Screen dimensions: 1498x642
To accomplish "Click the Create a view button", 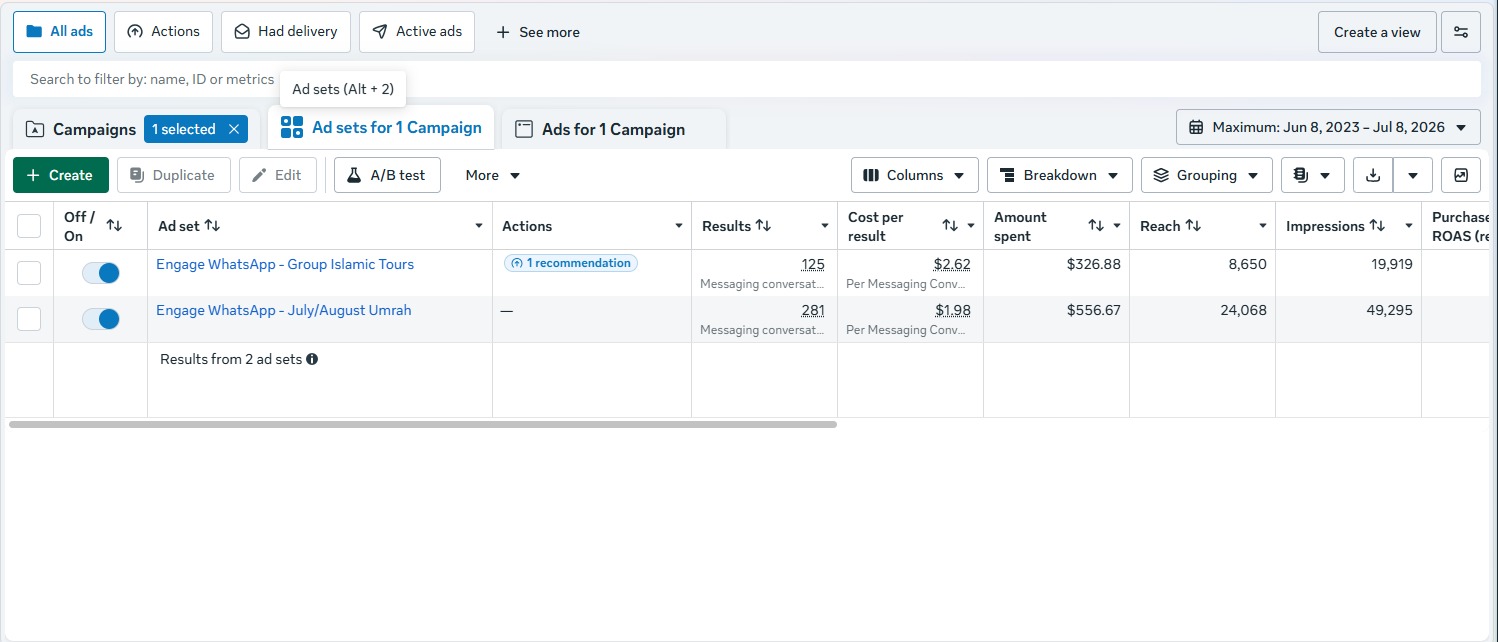I will pos(1377,32).
